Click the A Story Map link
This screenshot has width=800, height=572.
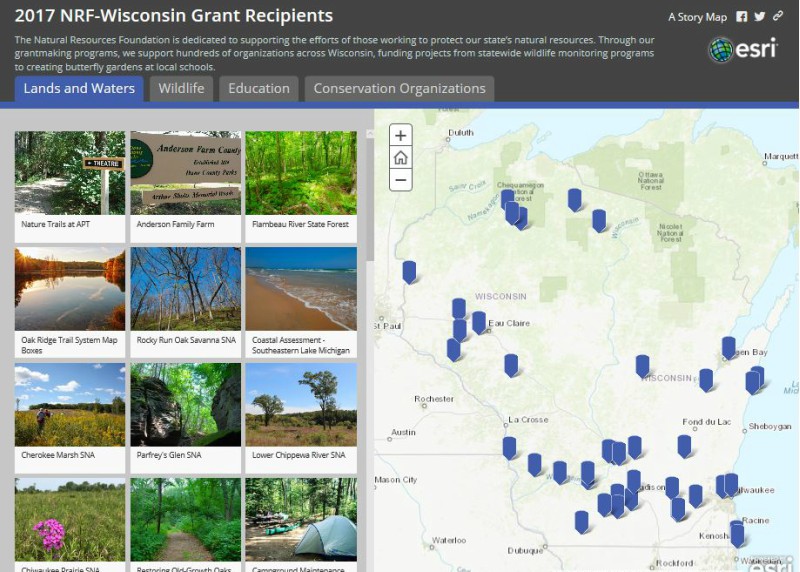click(x=697, y=17)
